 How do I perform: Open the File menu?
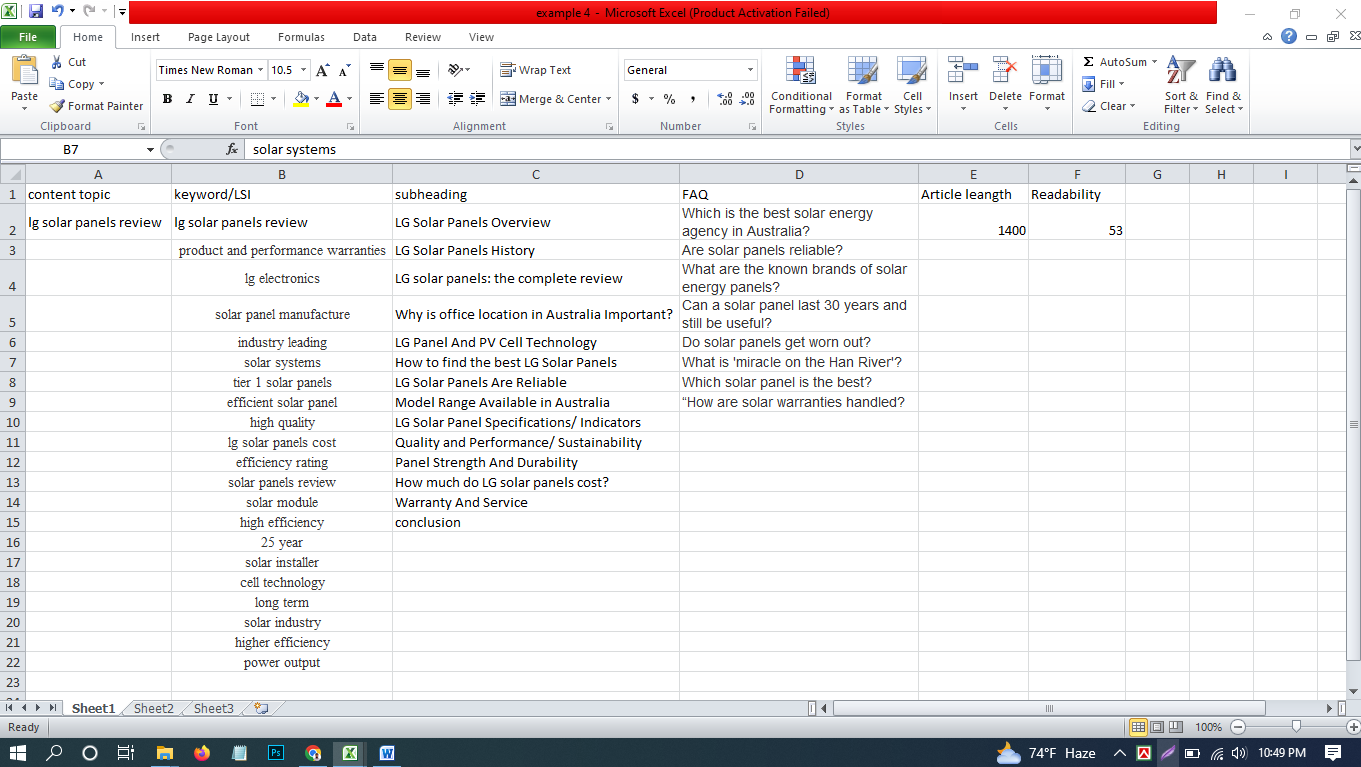pos(28,35)
